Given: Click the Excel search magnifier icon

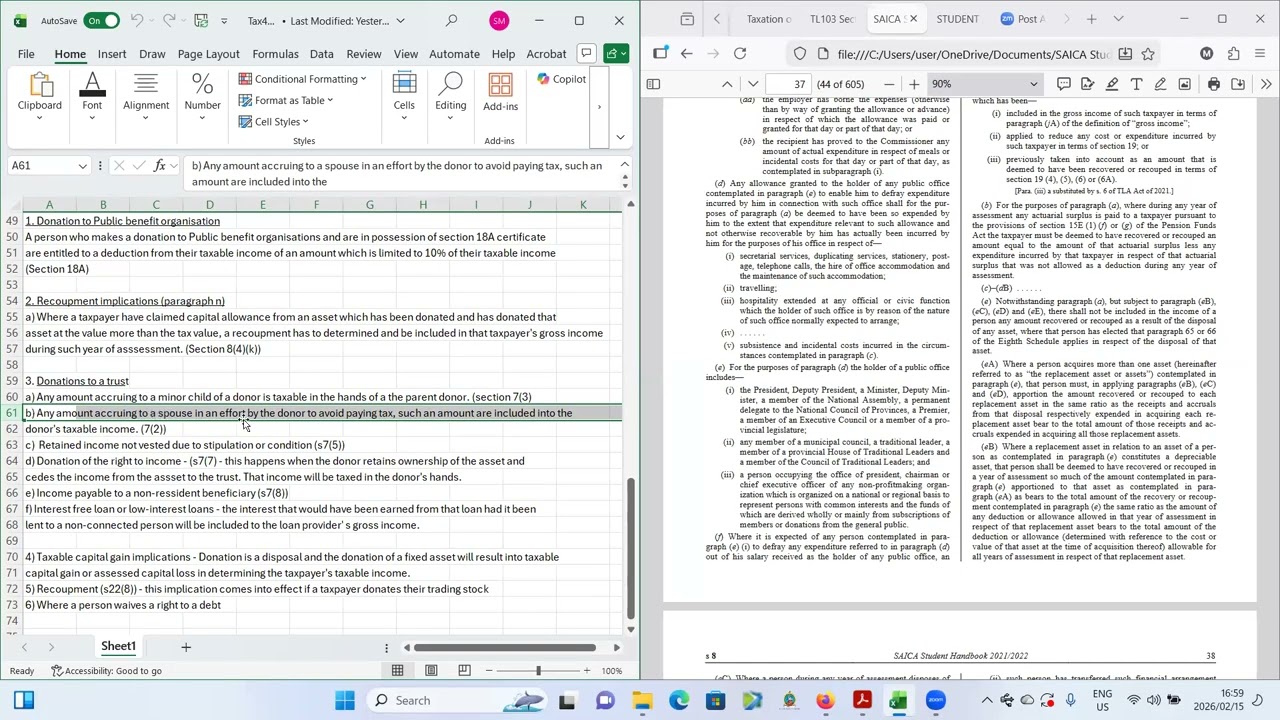Looking at the screenshot, I should 452,20.
